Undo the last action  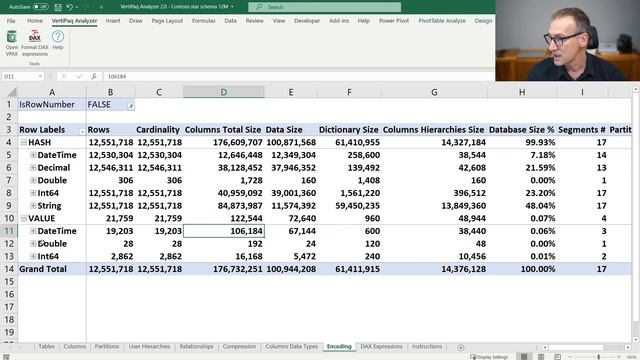coord(69,7)
